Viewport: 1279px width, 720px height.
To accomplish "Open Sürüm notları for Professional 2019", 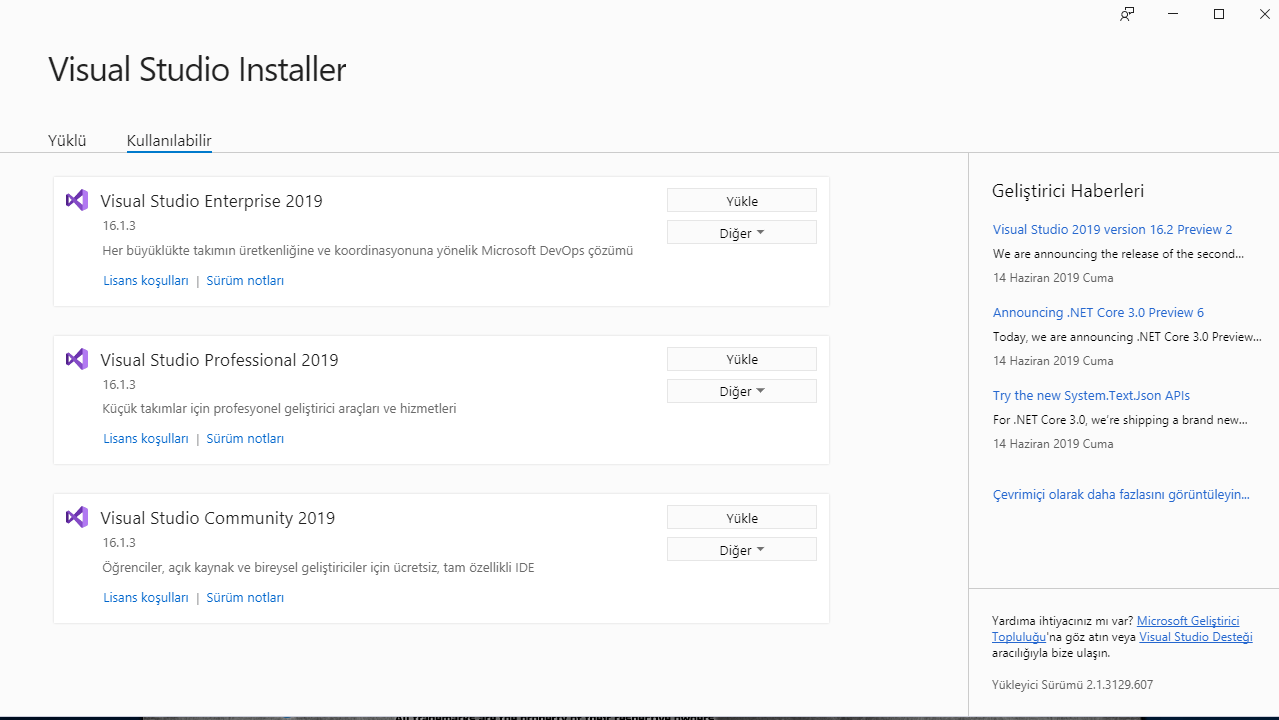I will click(x=245, y=439).
